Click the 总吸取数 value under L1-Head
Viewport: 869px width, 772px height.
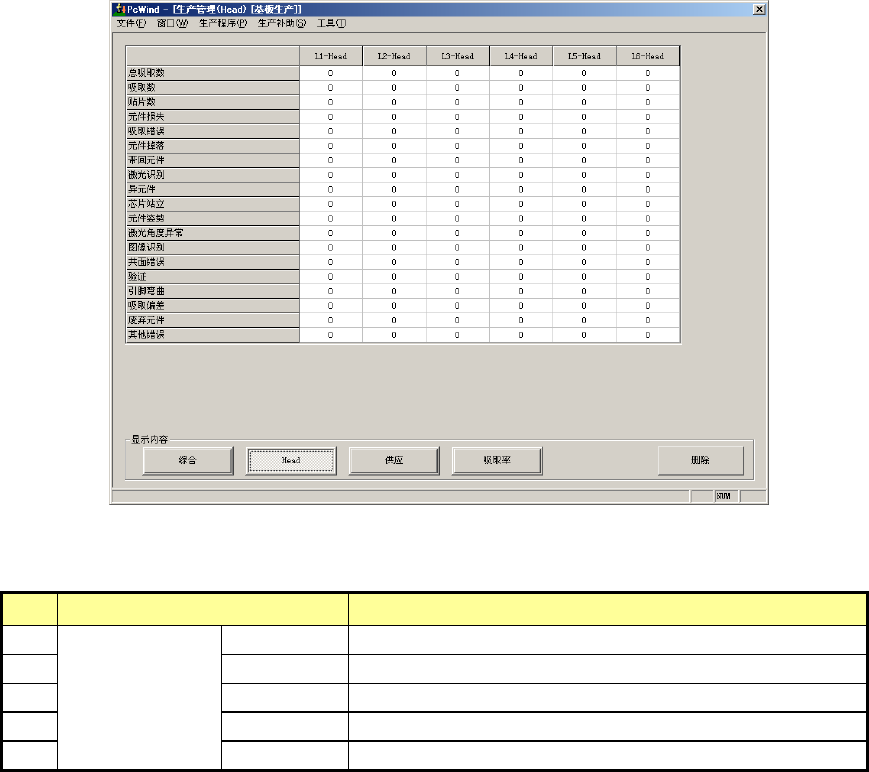click(331, 73)
